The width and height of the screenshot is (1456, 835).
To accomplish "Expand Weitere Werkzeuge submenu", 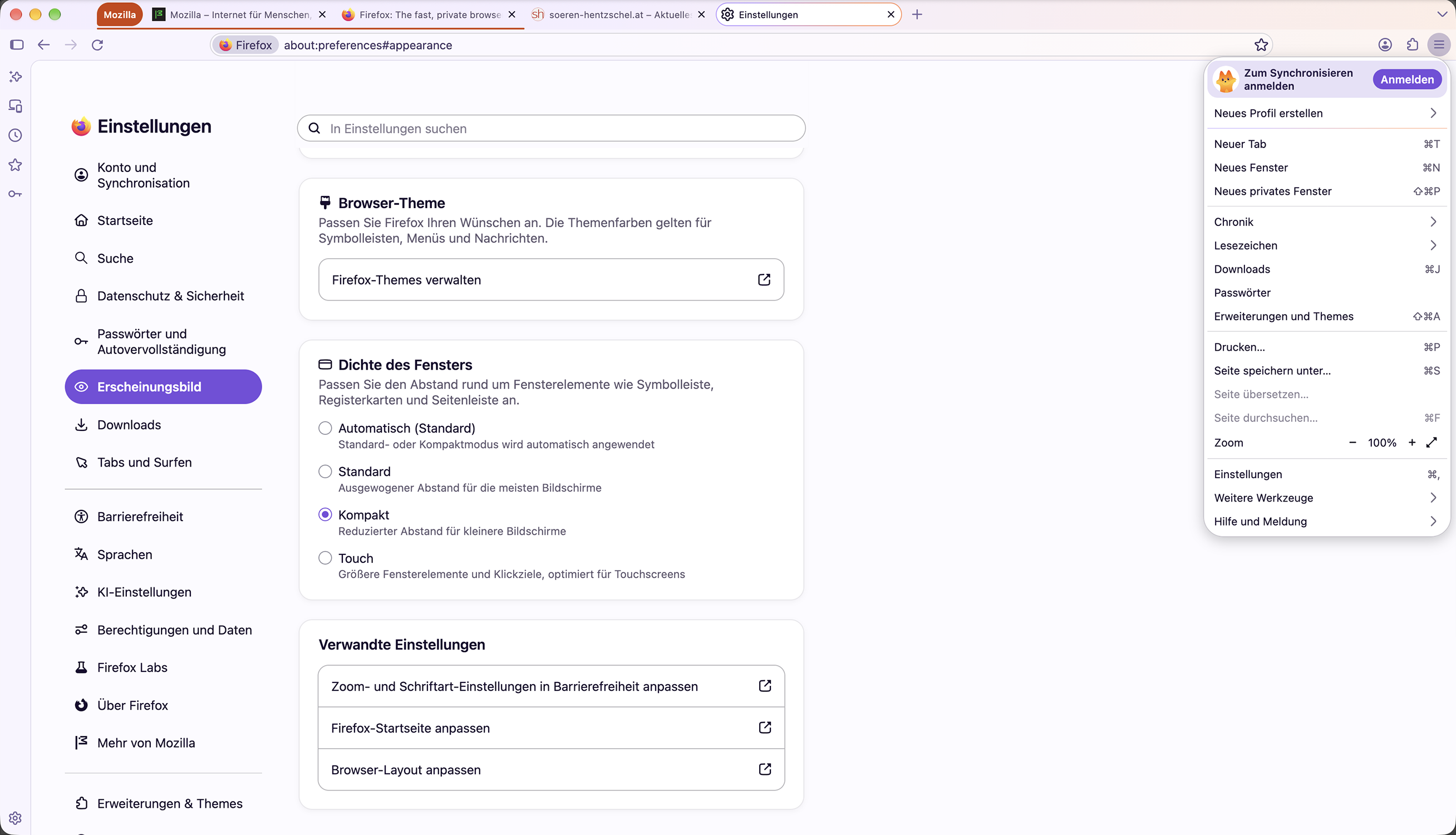I will [1326, 498].
